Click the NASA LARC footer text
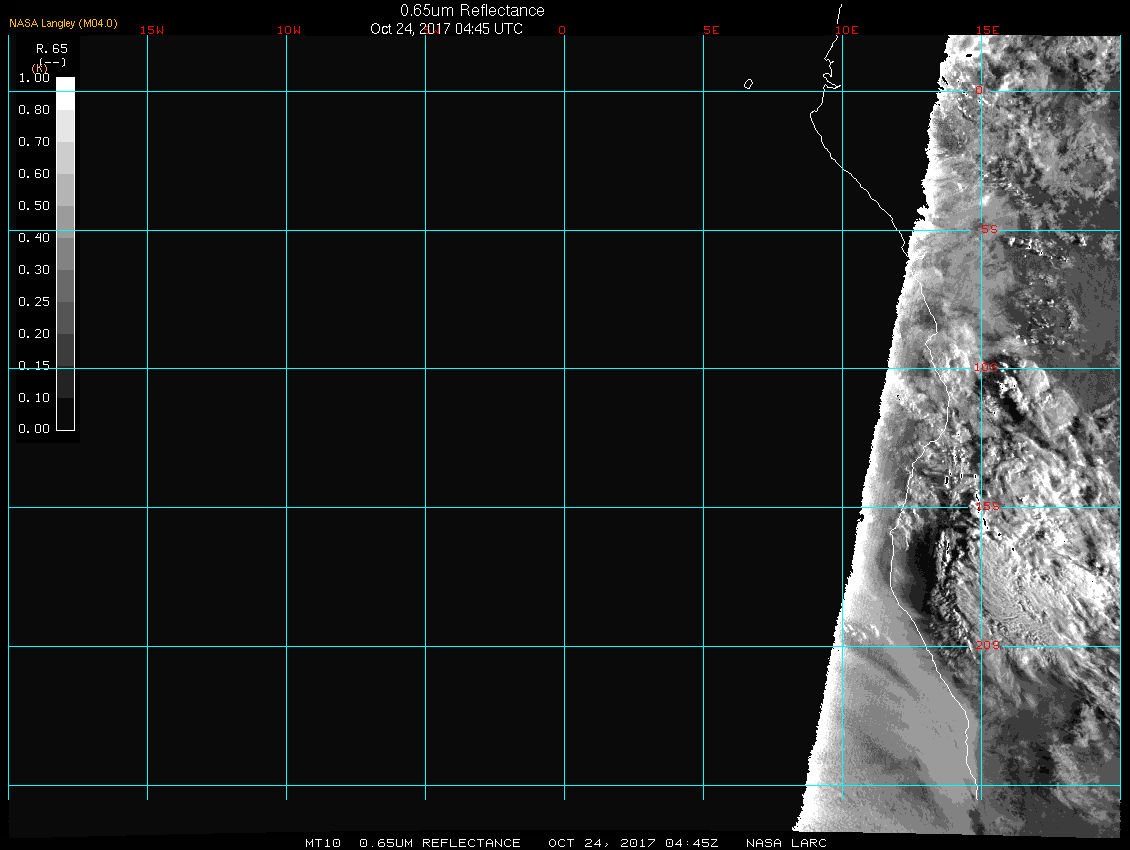 pos(786,843)
